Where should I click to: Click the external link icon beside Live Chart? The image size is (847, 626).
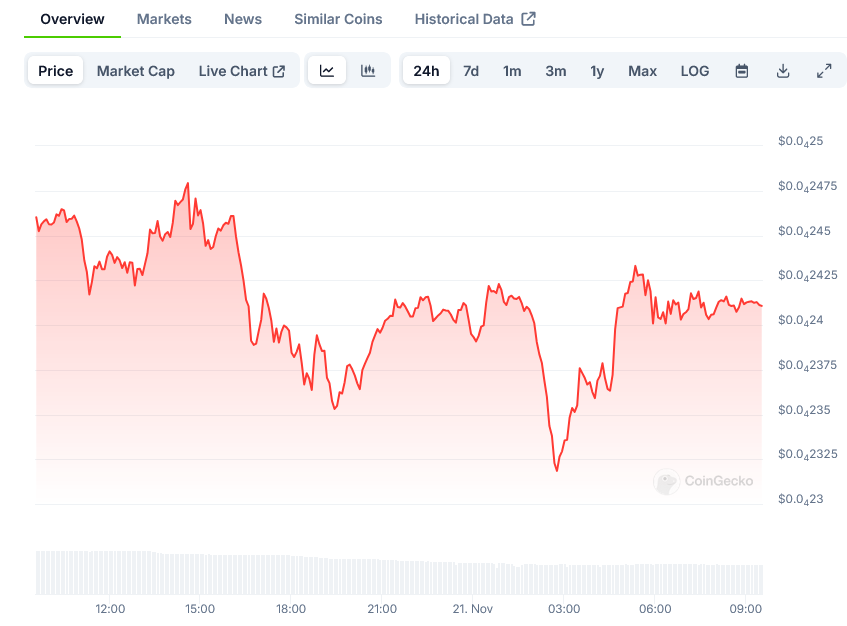tap(279, 71)
